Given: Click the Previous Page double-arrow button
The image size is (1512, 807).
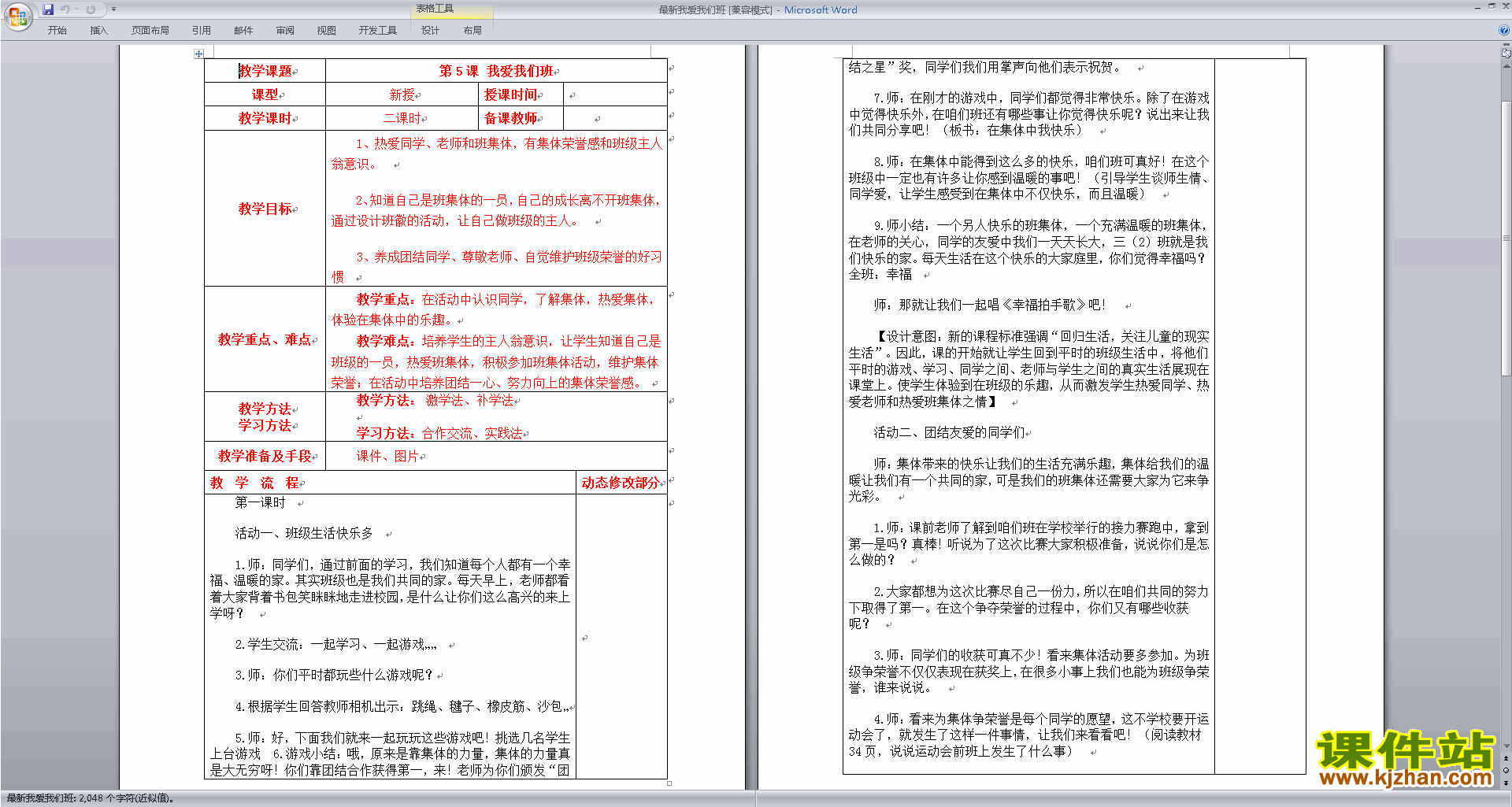Looking at the screenshot, I should click(x=1506, y=759).
